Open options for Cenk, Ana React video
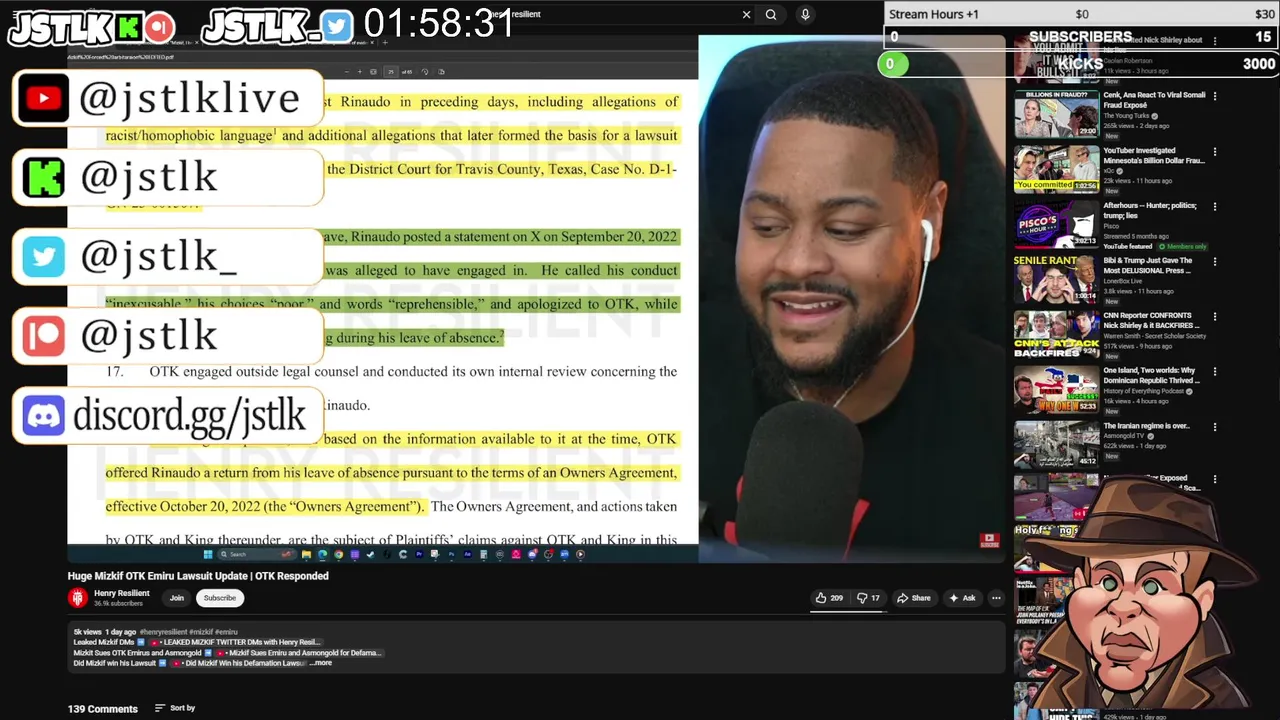 [1215, 96]
